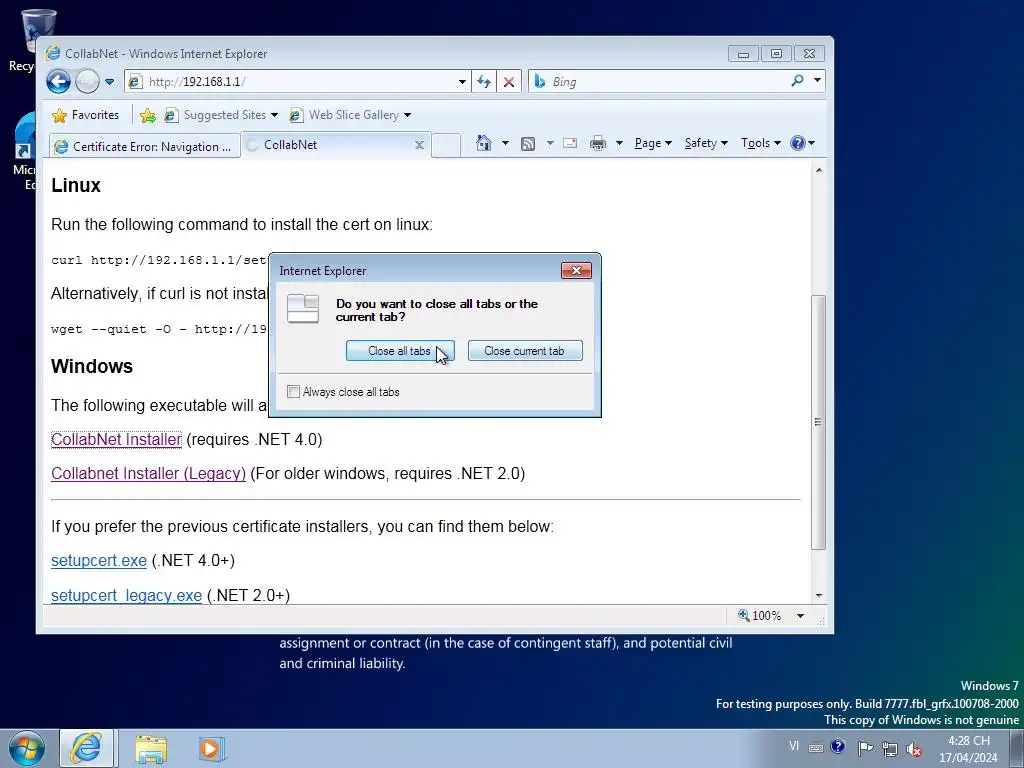Expand the address bar URL history dropdown

click(462, 82)
